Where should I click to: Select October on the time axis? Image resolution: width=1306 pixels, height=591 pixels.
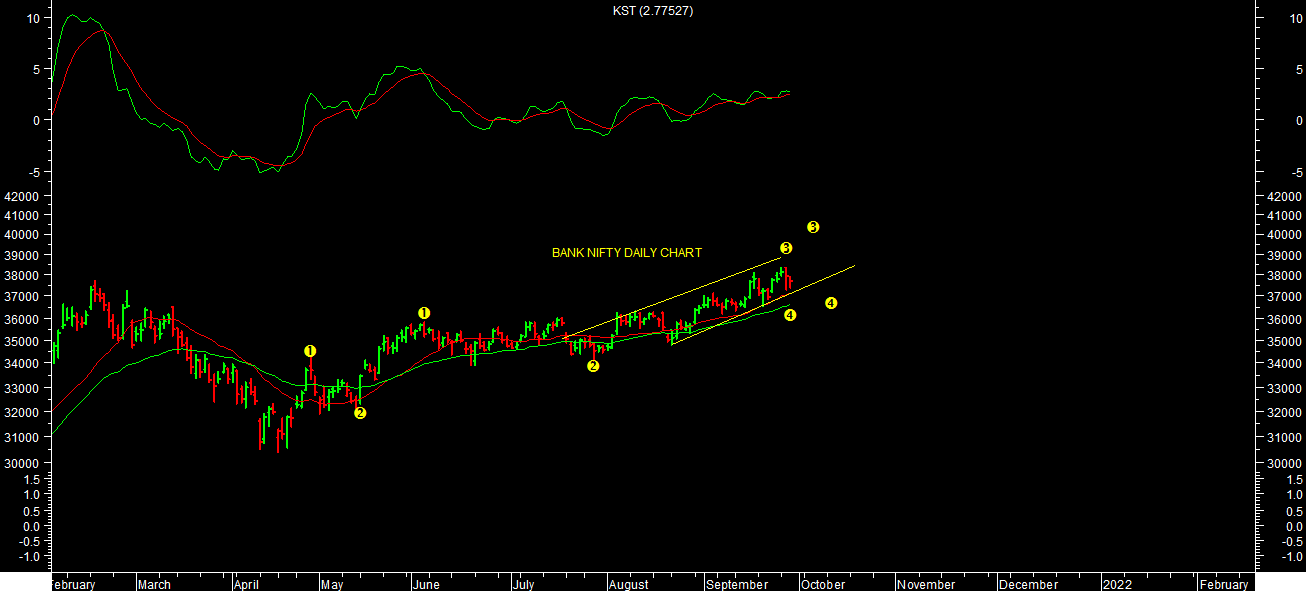coord(821,584)
